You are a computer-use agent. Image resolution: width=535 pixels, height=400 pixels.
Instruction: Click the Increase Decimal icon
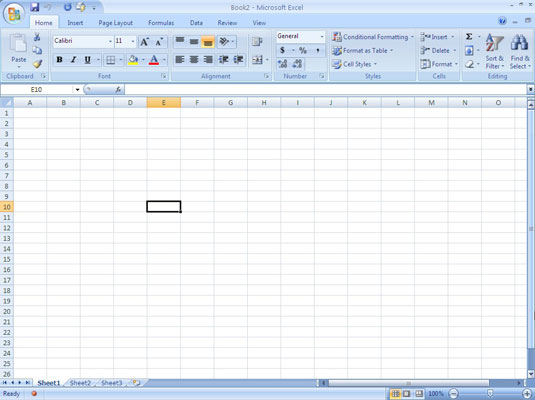pyautogui.click(x=283, y=64)
